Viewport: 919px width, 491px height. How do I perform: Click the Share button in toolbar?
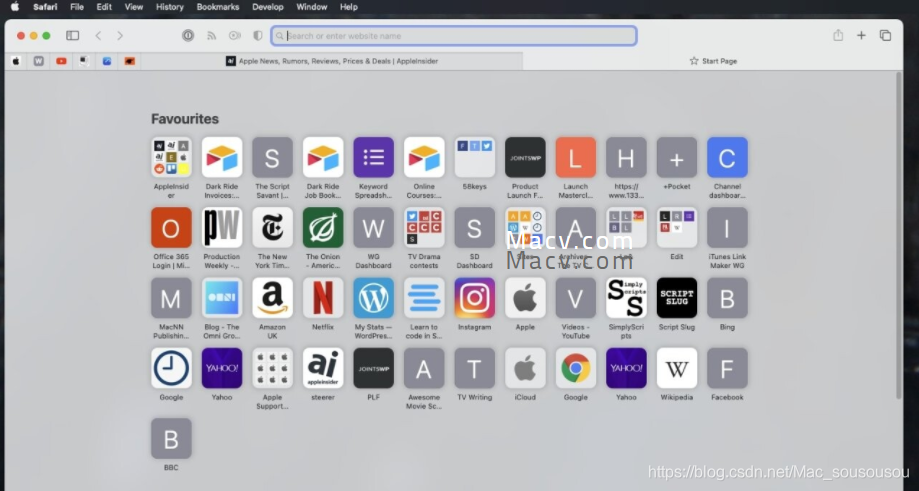pyautogui.click(x=838, y=35)
